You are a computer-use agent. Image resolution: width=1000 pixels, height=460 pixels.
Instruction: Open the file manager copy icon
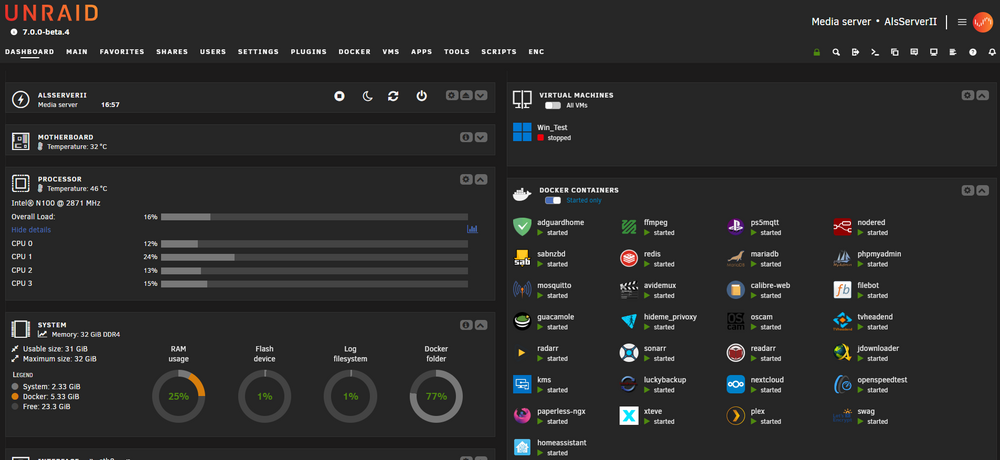[895, 52]
